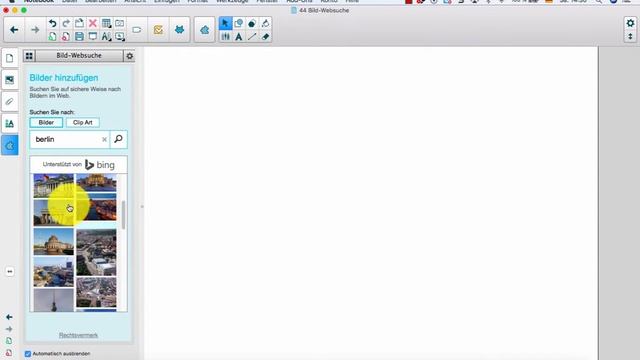640x360 pixels.
Task: Select the sunset river thumbnail
Action: tap(96, 207)
